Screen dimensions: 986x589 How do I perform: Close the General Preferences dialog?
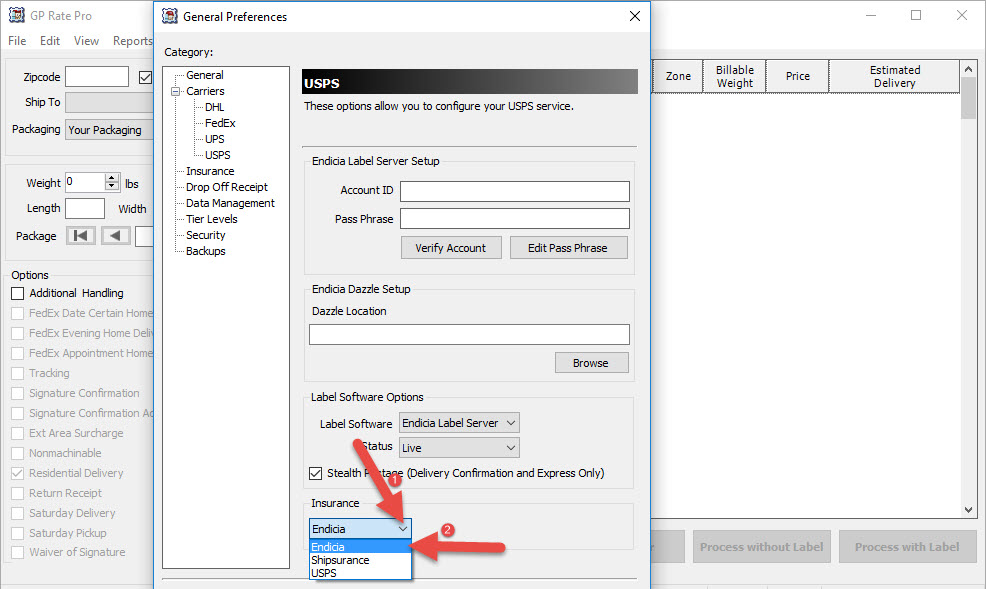tap(634, 16)
